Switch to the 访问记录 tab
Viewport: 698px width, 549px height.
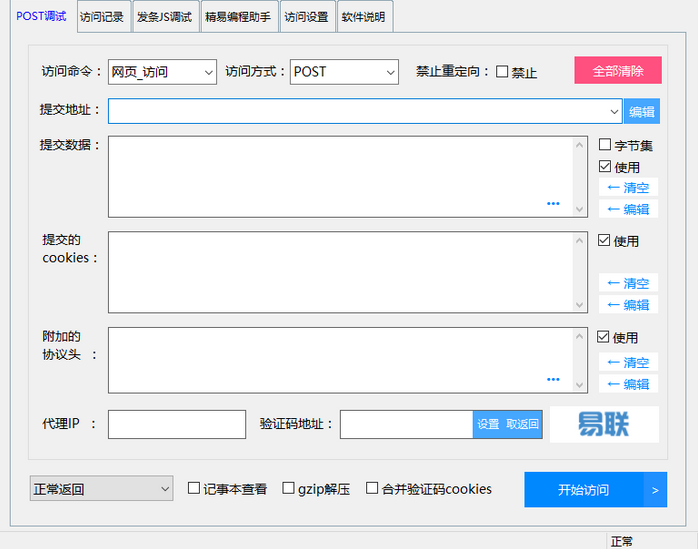click(102, 17)
